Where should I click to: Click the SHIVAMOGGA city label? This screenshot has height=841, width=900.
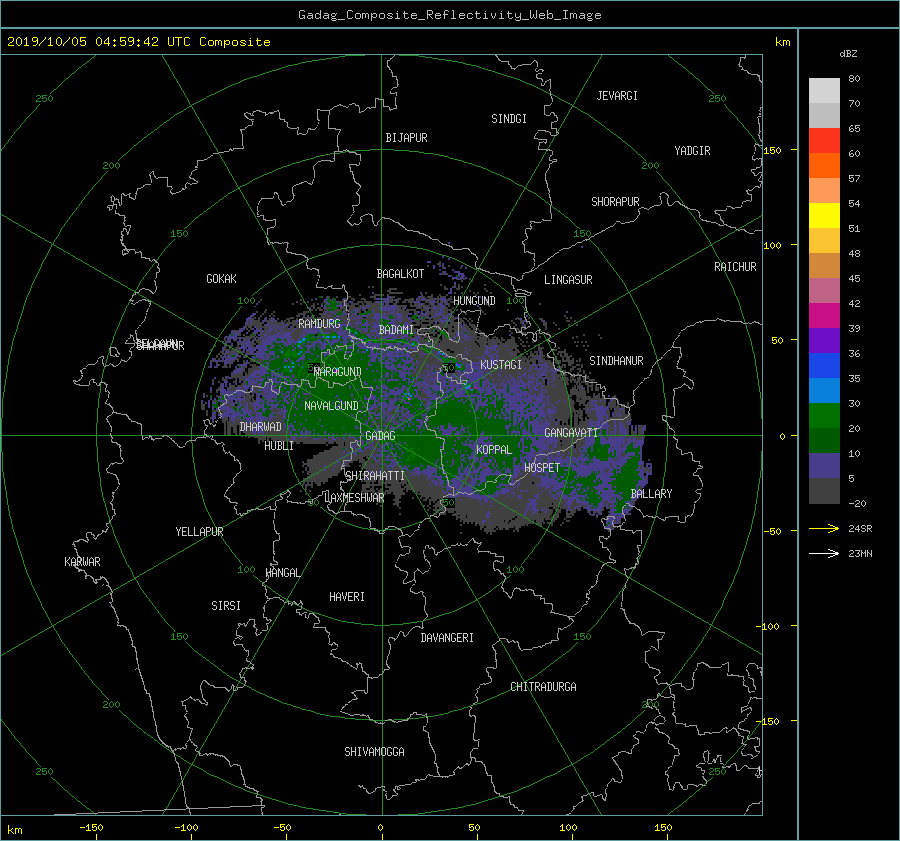pyautogui.click(x=374, y=752)
